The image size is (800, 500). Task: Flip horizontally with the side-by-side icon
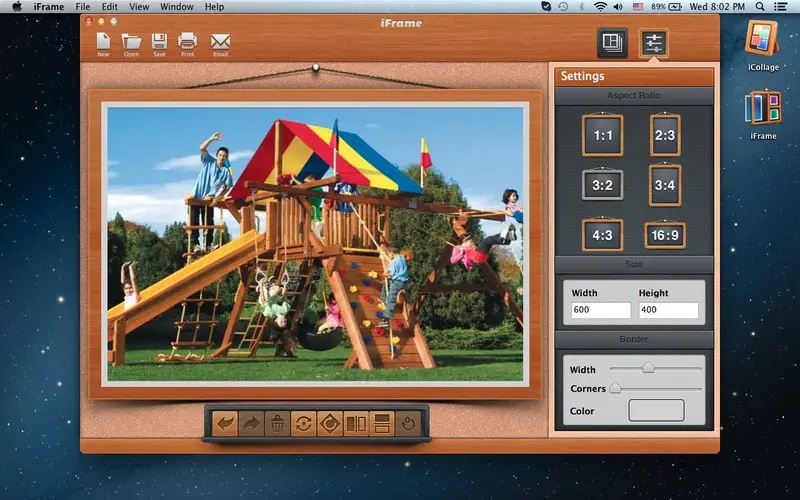(356, 423)
